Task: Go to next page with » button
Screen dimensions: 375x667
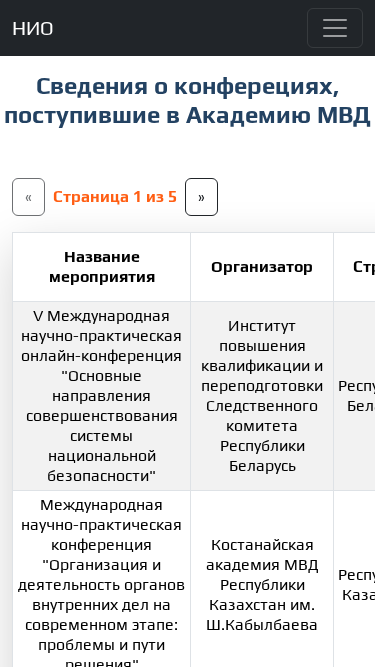Action: (202, 197)
